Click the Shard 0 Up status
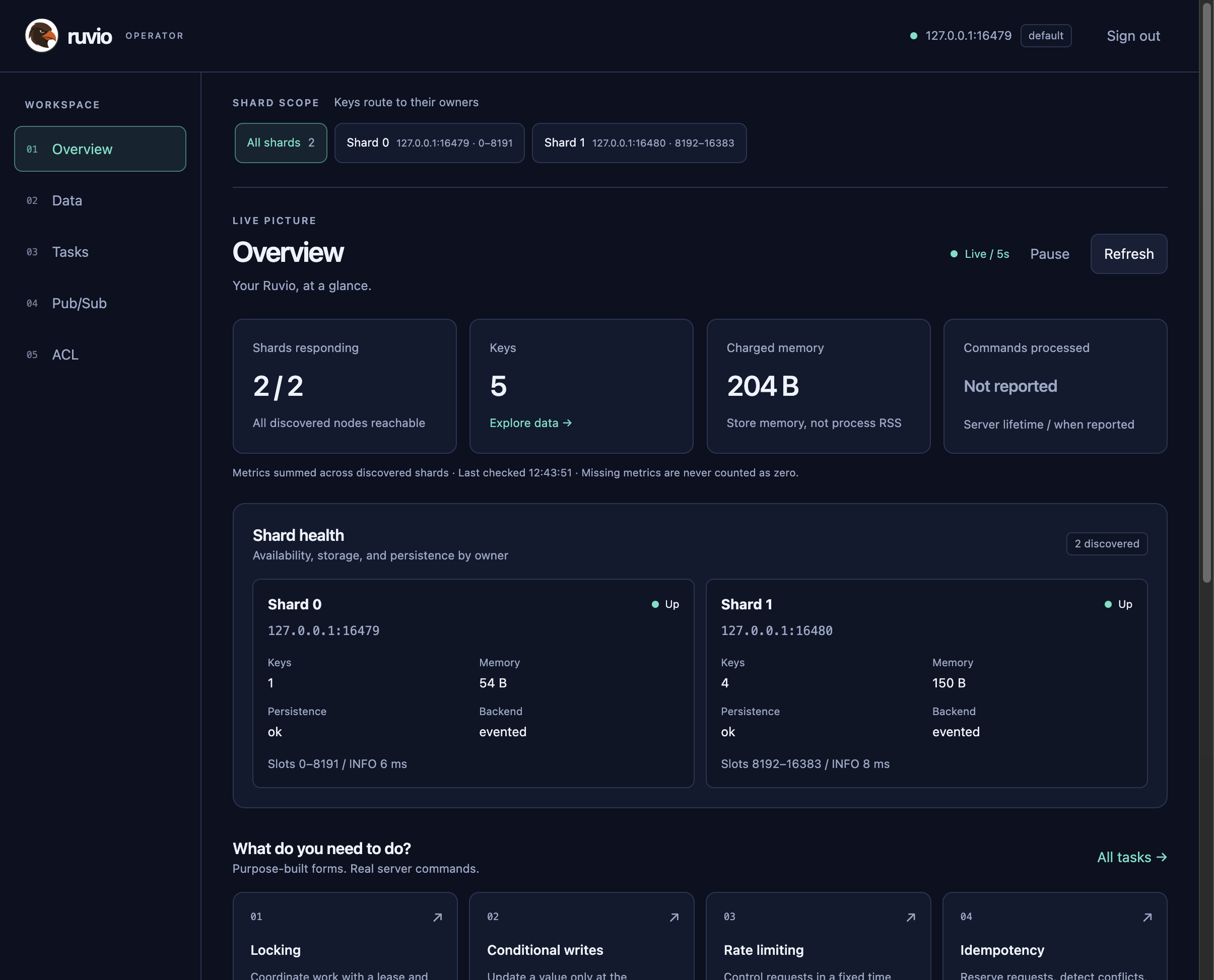The image size is (1214, 980). point(666,604)
